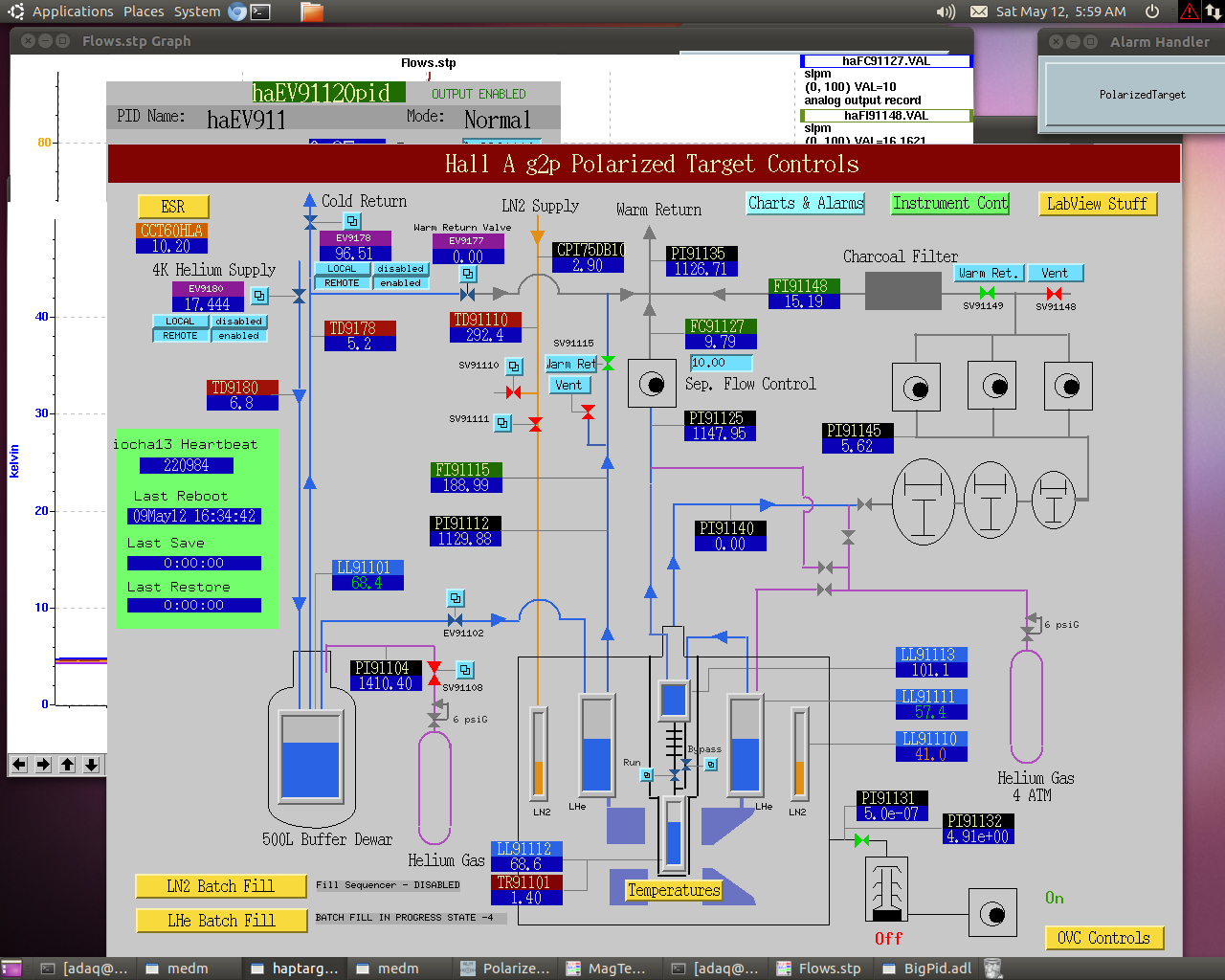This screenshot has height=980, width=1225.
Task: Click PolarizedTarget in Alarm Handler
Action: tap(1142, 95)
